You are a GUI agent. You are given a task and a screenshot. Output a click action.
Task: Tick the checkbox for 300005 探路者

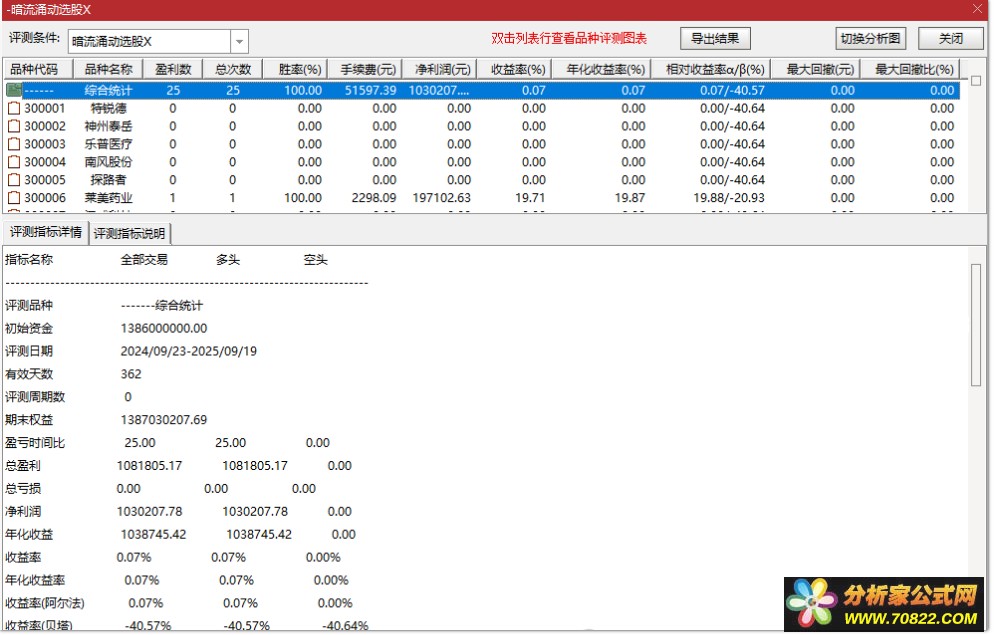13,180
